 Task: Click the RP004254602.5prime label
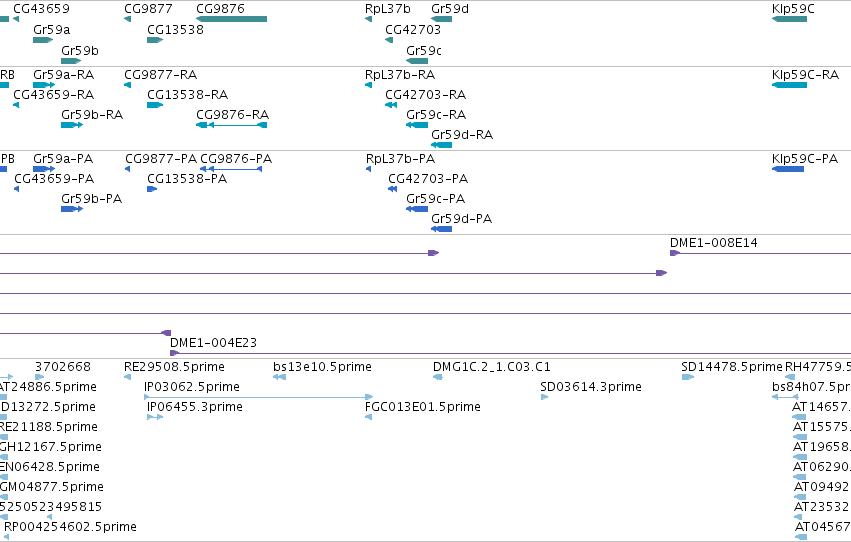pos(71,527)
